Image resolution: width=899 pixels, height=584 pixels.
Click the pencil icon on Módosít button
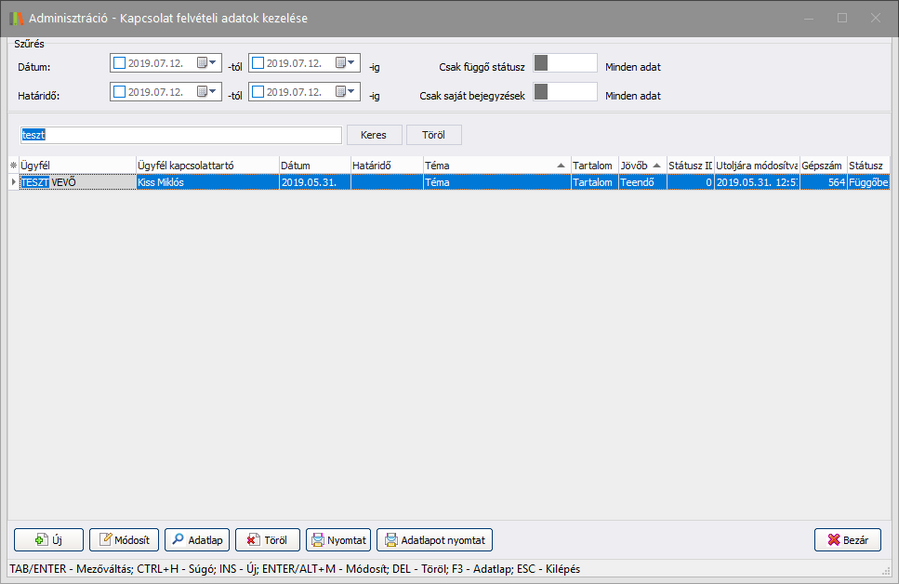110,540
